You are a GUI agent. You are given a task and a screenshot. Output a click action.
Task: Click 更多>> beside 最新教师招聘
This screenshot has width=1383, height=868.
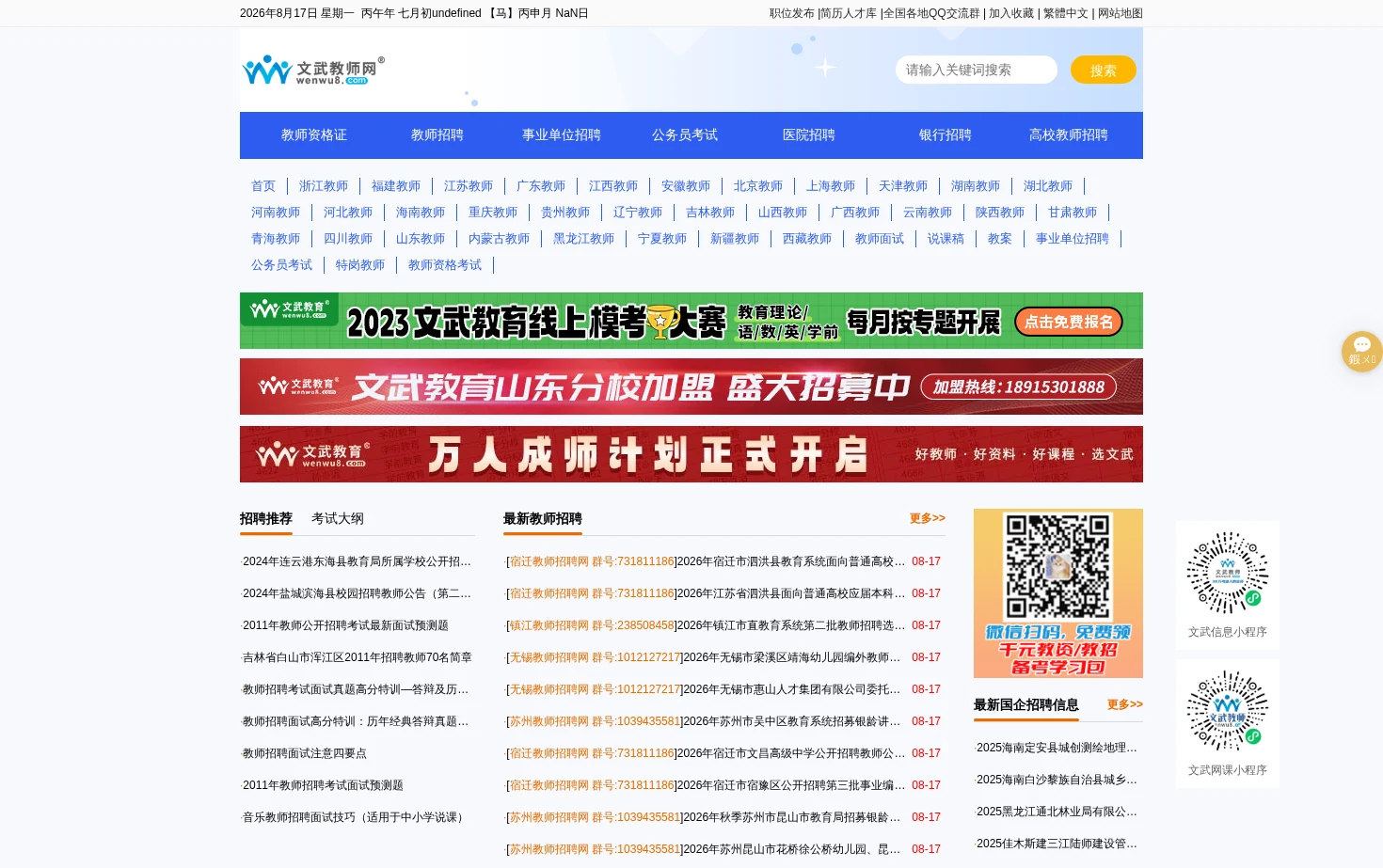pos(928,518)
